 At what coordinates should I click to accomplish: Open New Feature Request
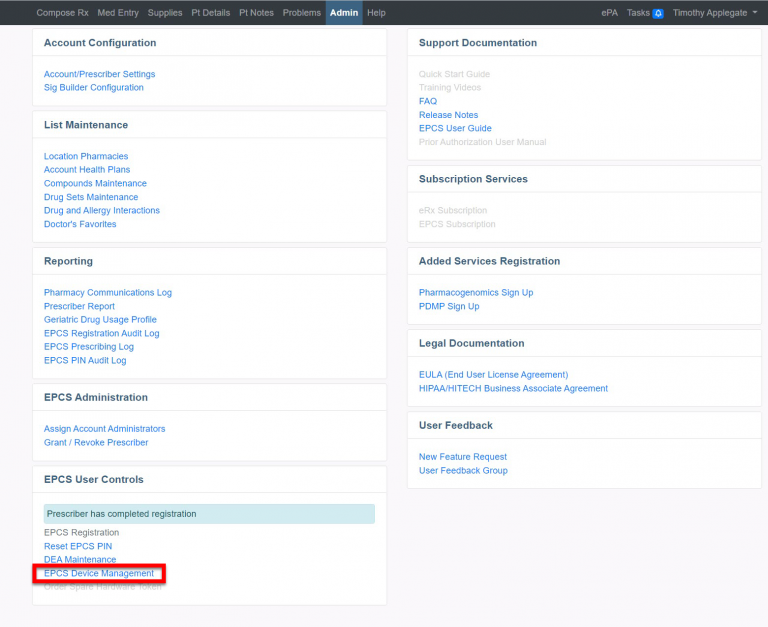462,457
